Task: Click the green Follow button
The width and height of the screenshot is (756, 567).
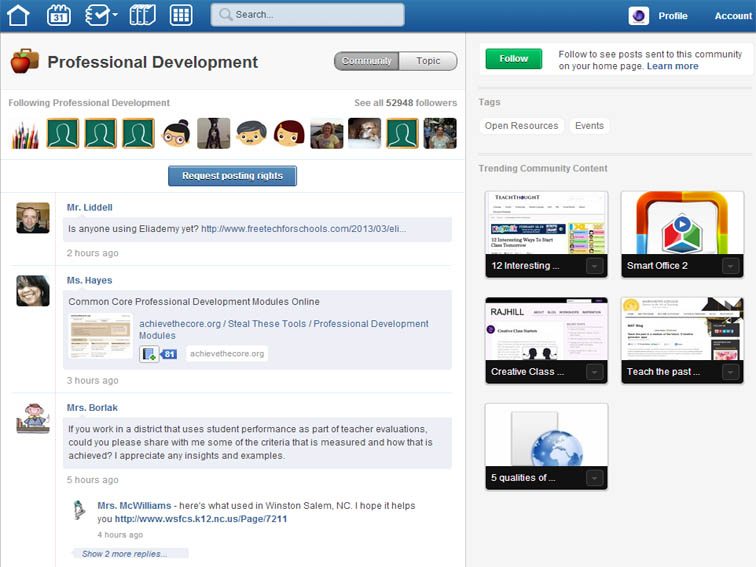Action: [x=513, y=59]
